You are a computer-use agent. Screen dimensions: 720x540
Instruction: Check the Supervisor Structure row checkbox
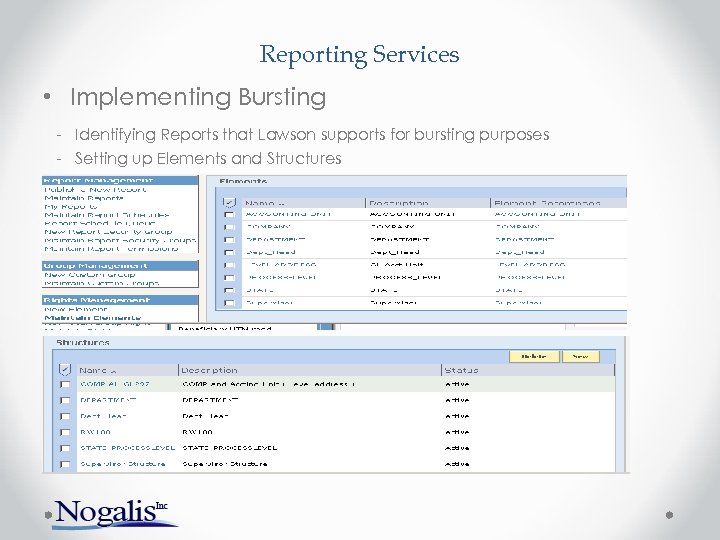(65, 464)
